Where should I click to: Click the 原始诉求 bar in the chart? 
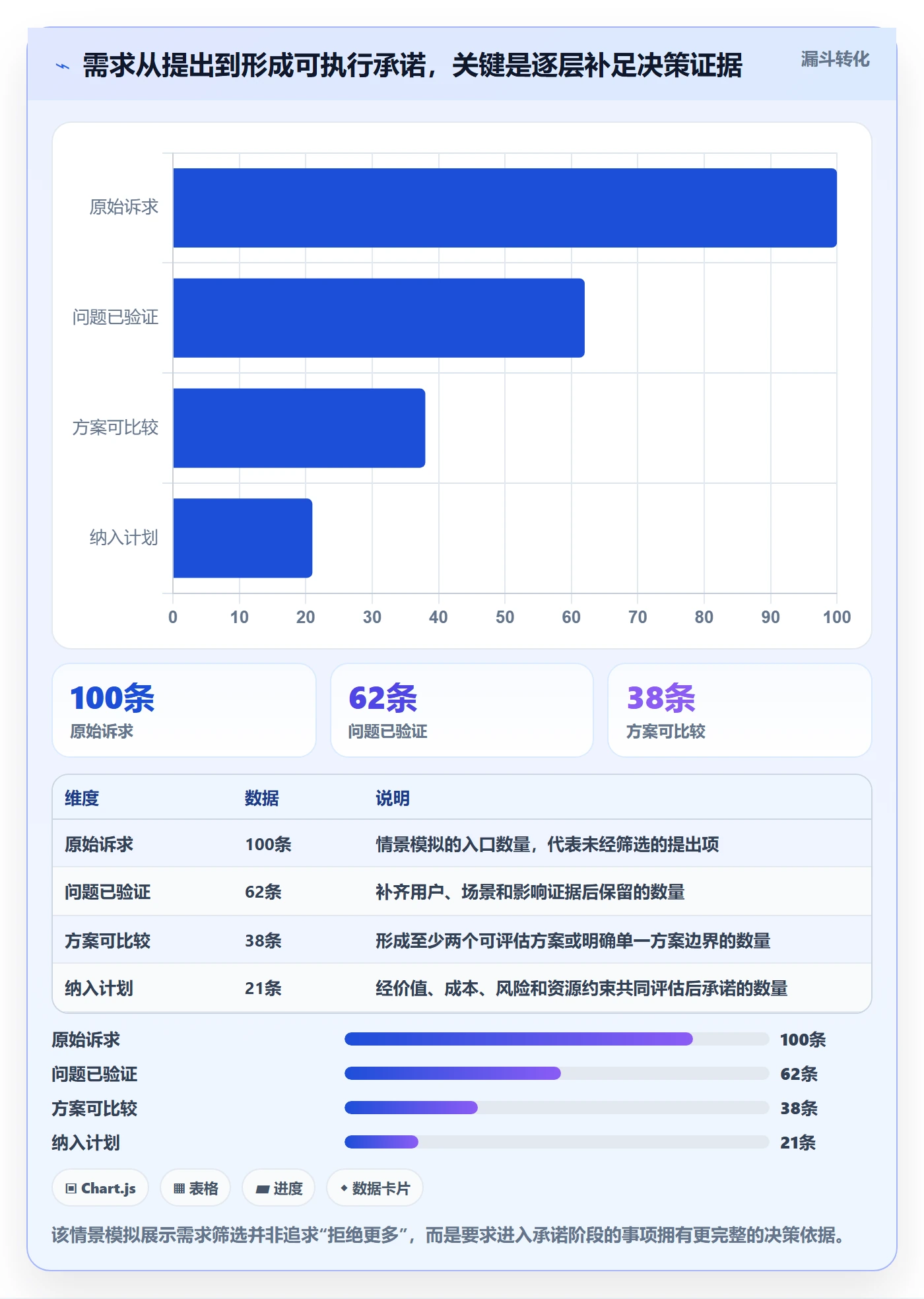505,208
